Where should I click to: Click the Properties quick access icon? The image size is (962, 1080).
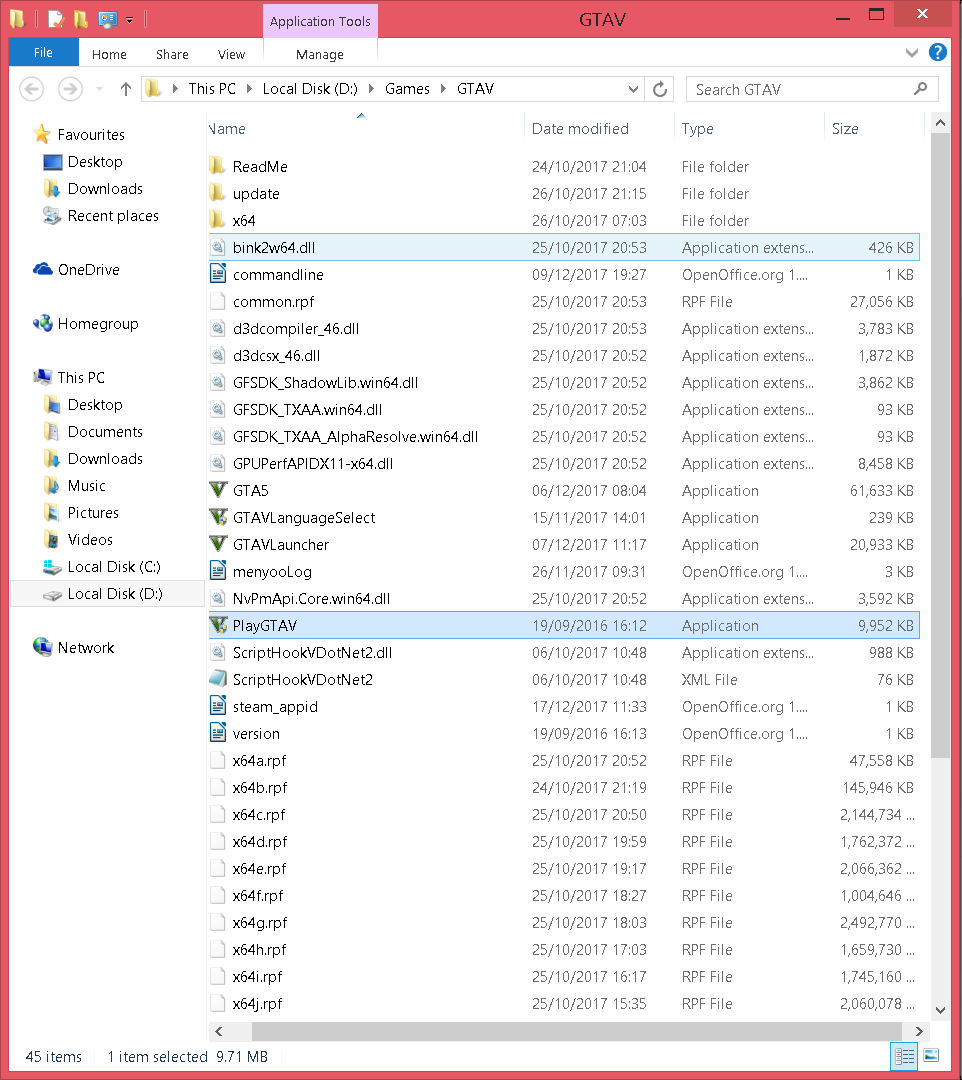[55, 19]
